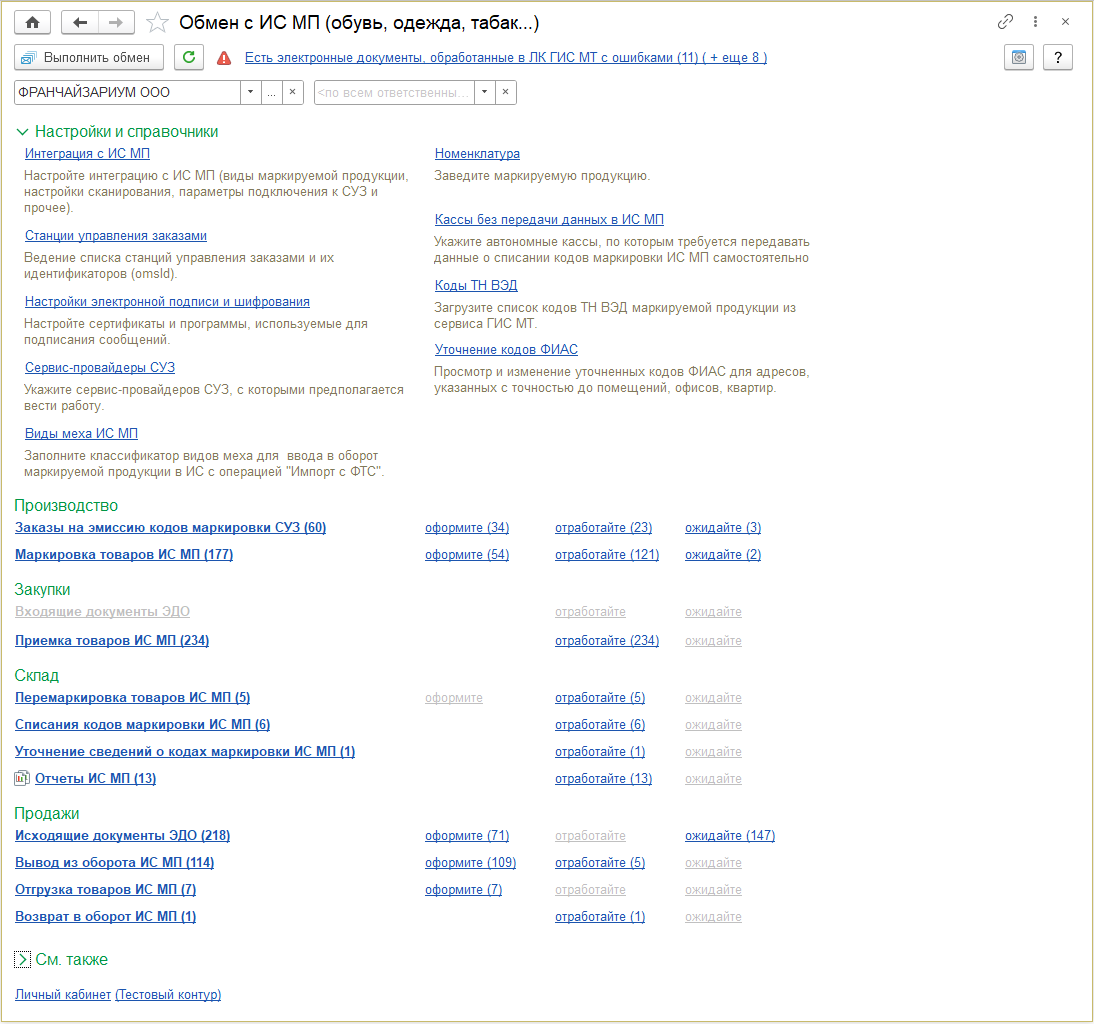Click отработайте (6) for Списания кодов
The width and height of the screenshot is (1094, 1024).
click(x=600, y=725)
